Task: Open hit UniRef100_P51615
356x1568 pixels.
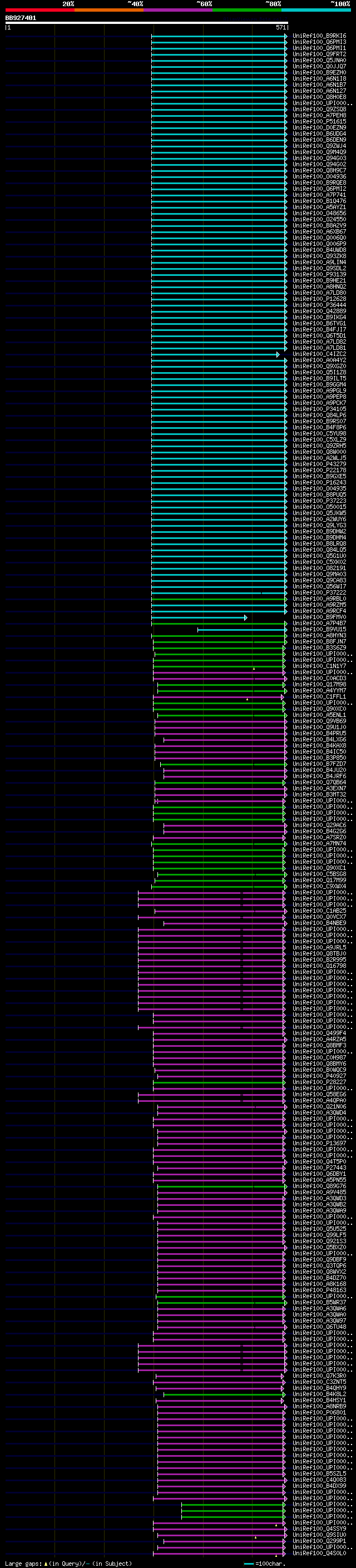Action: click(319, 122)
